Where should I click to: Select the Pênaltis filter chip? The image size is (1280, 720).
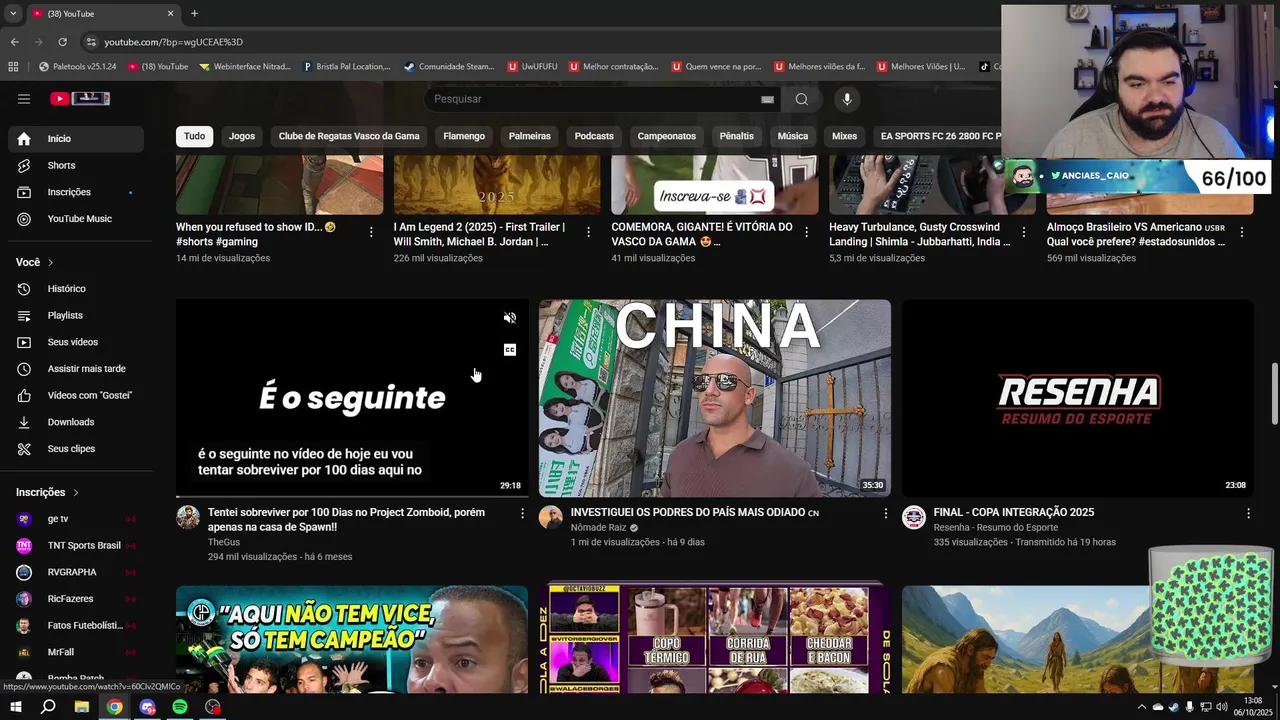737,136
